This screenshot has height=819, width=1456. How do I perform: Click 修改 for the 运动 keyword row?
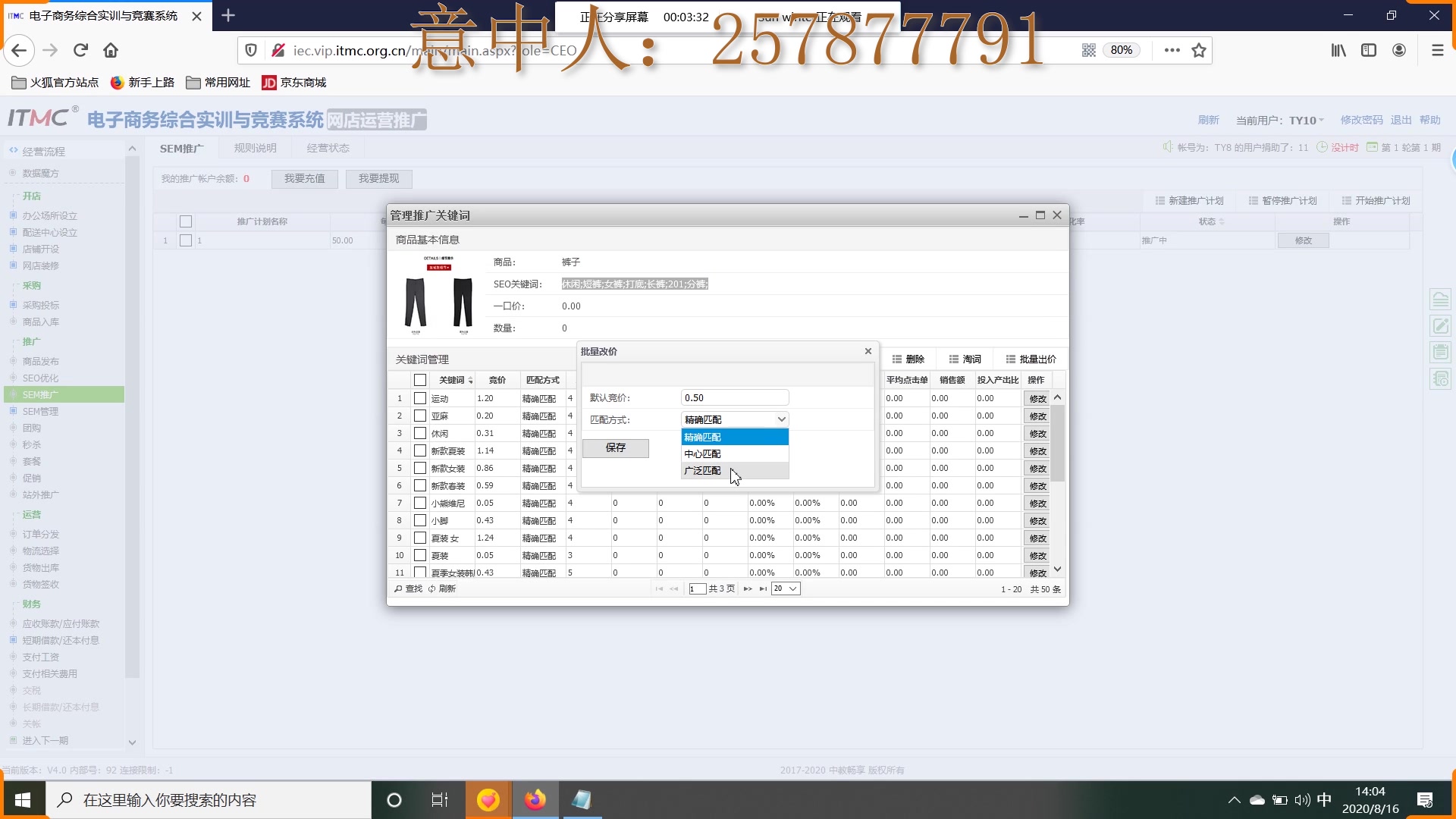(x=1037, y=399)
